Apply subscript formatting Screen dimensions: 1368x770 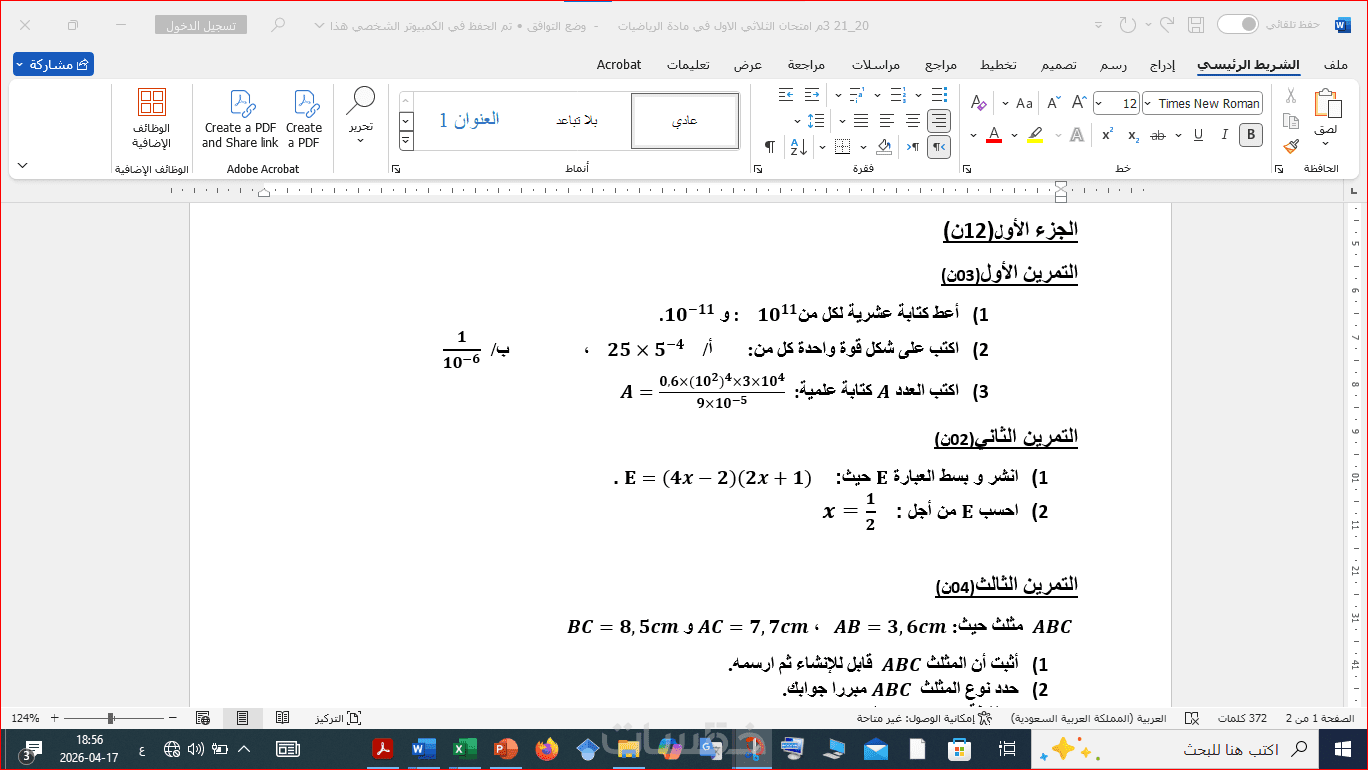[x=1133, y=135]
